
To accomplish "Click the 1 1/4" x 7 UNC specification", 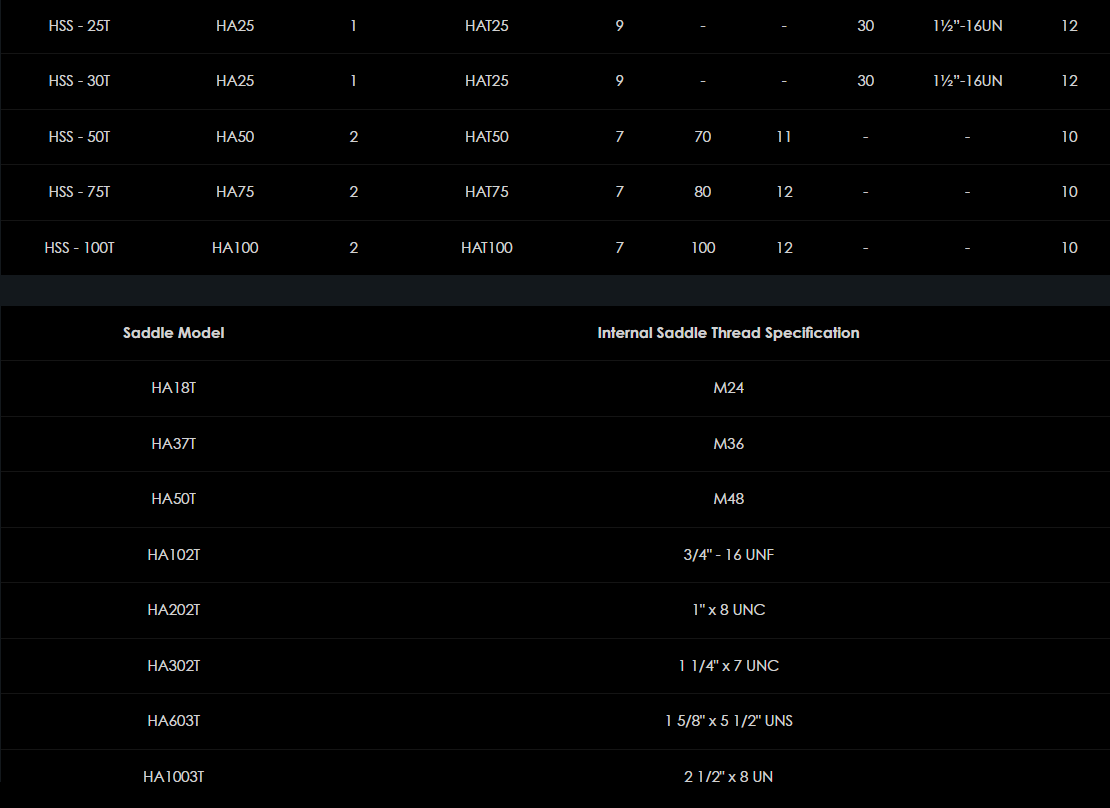I will (x=728, y=666).
